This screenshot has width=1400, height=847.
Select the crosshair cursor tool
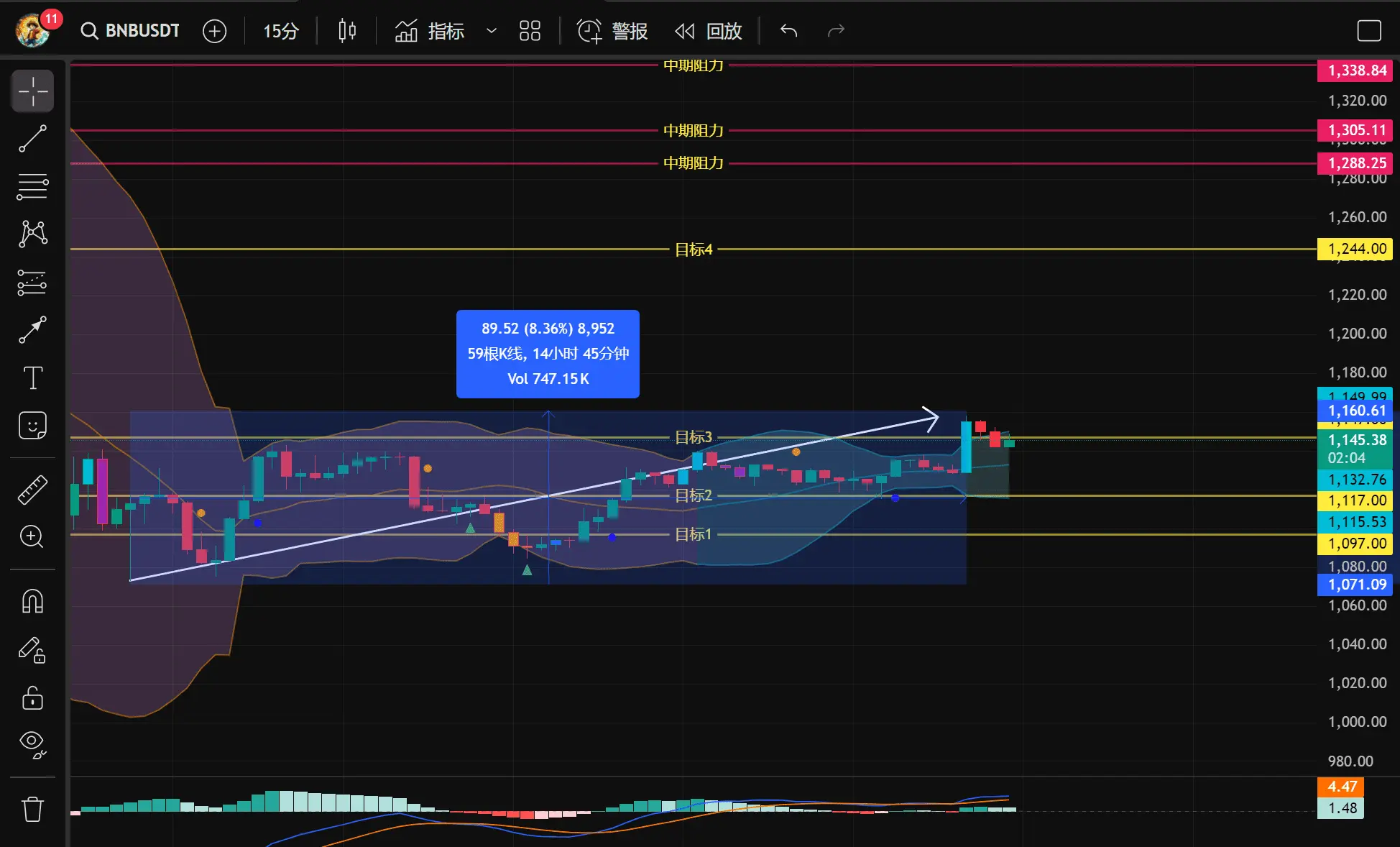32,91
